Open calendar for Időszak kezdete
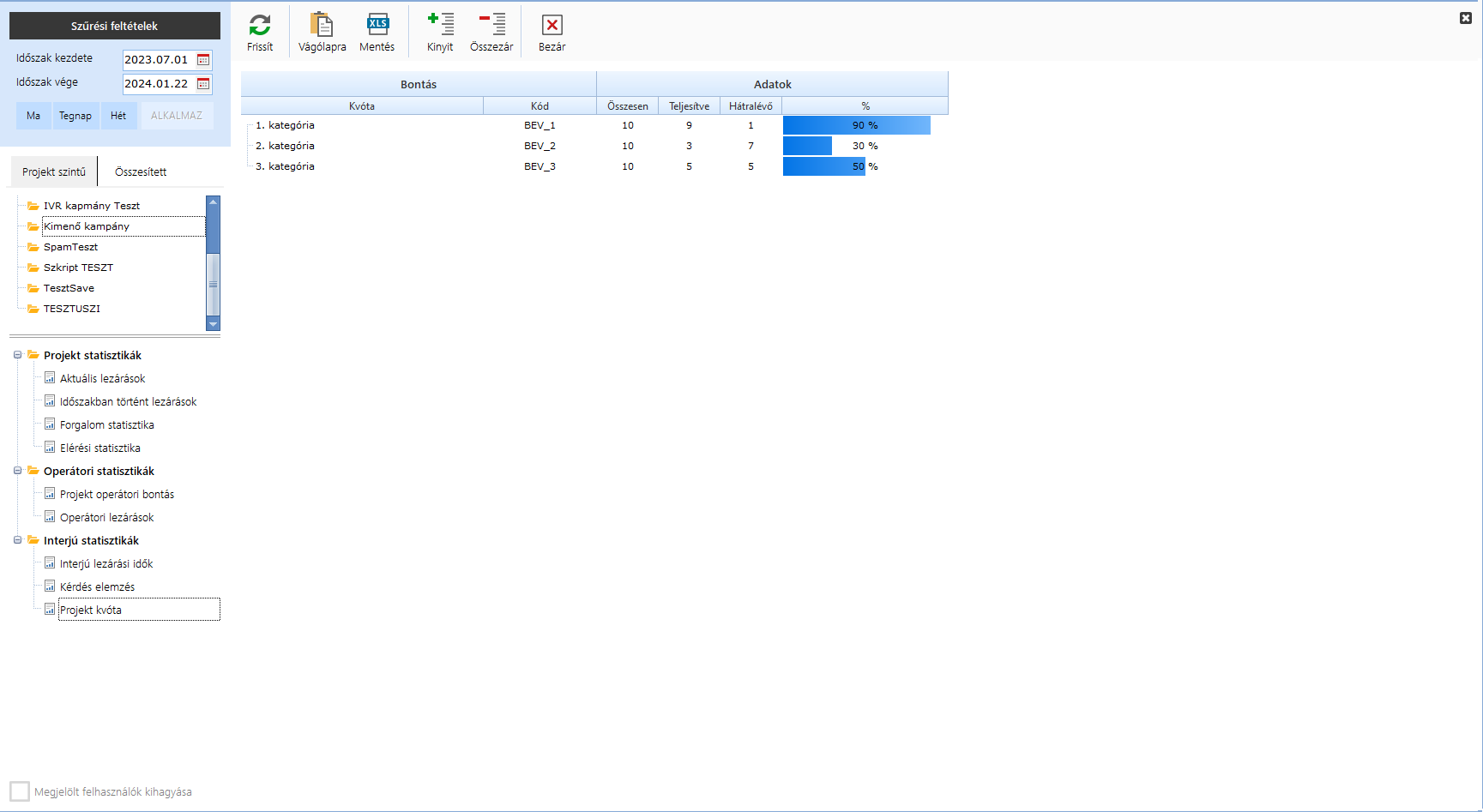Image resolution: width=1483 pixels, height=812 pixels. click(203, 60)
